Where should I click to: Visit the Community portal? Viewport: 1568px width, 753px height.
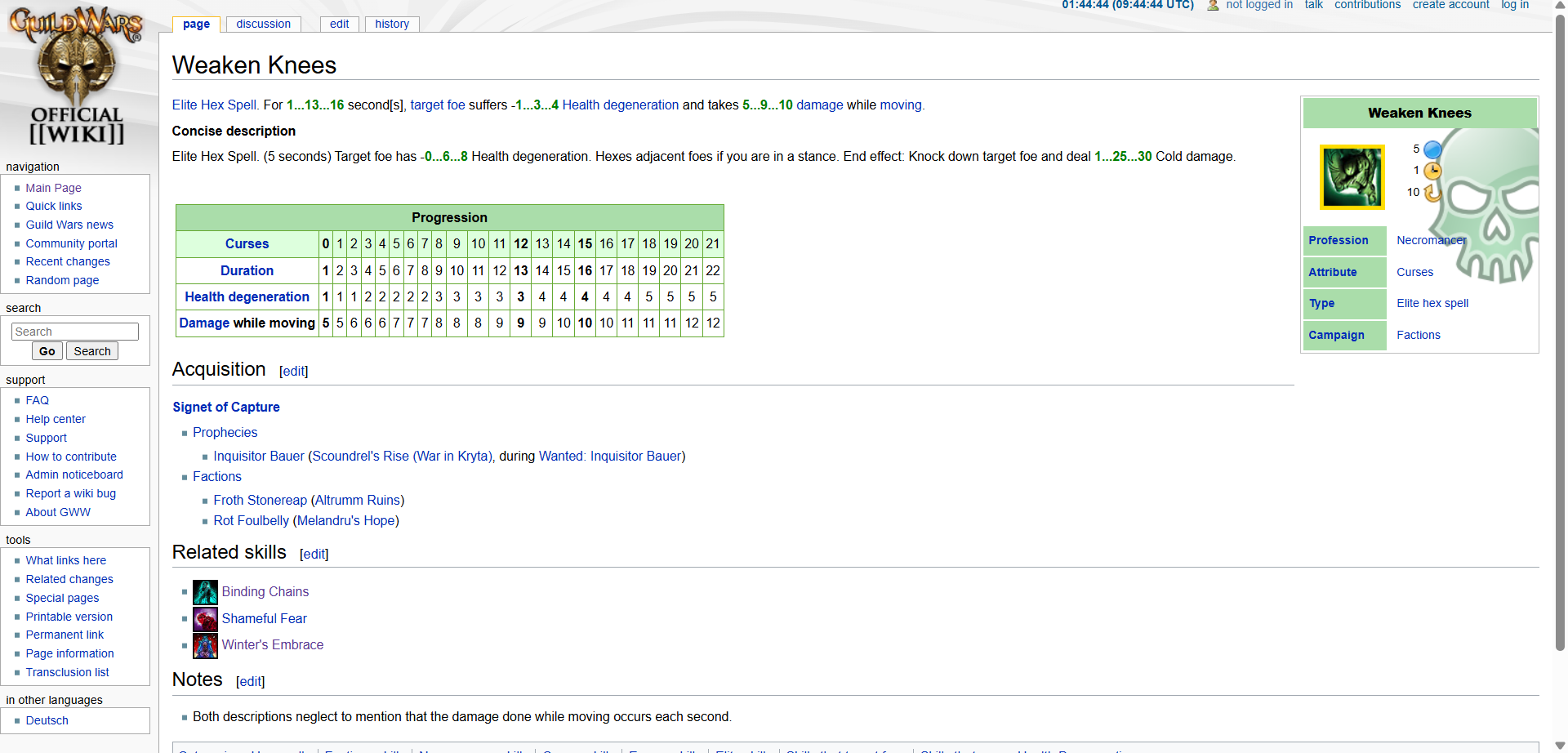point(71,243)
